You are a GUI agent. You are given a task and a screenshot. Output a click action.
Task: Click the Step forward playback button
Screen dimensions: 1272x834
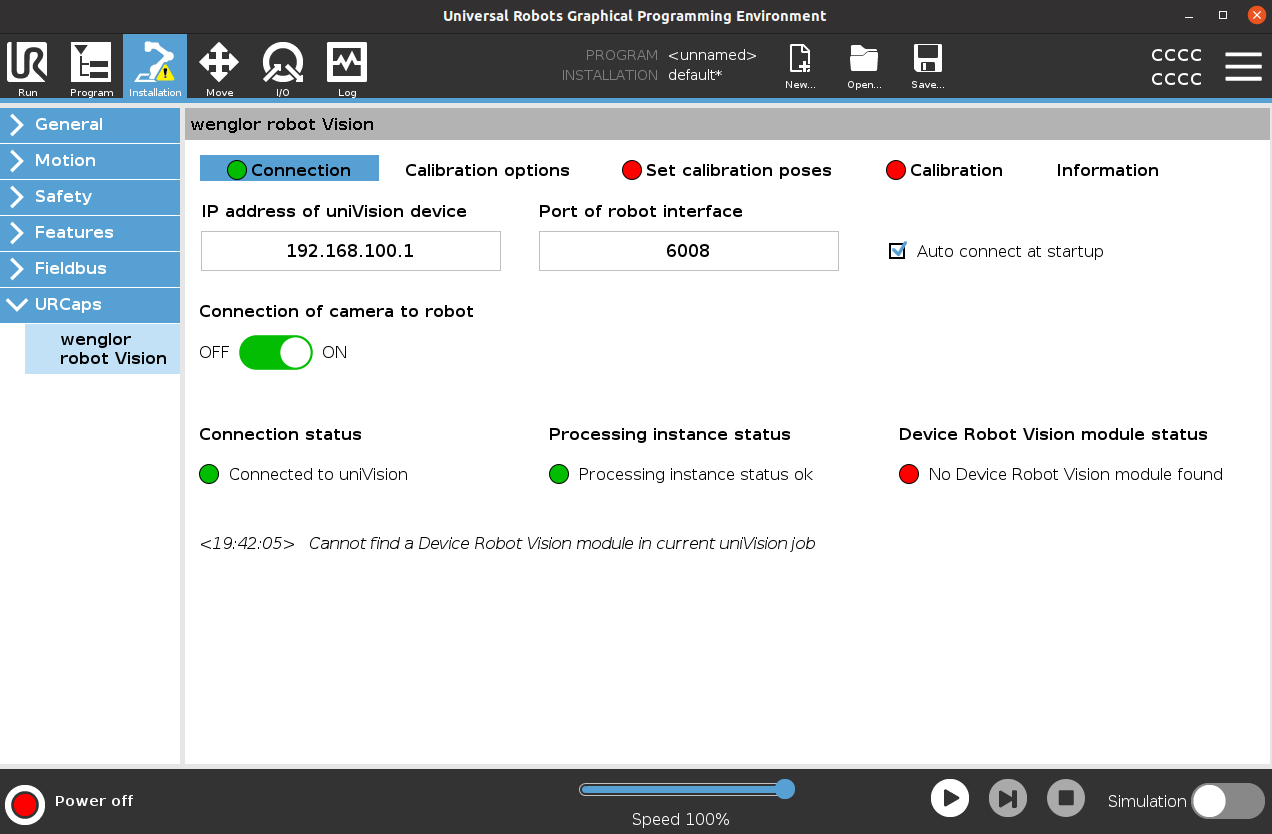(x=1008, y=798)
